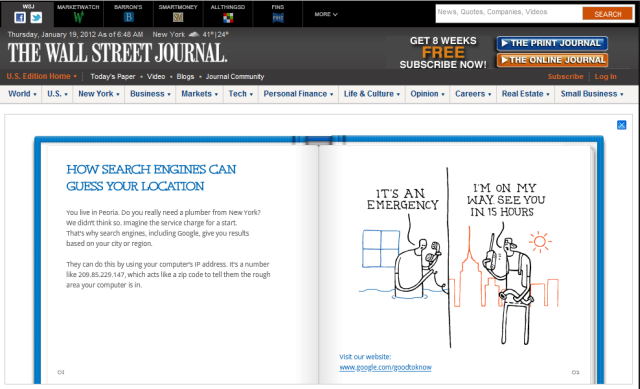Click the Log In link
The image size is (640, 389).
(x=605, y=76)
